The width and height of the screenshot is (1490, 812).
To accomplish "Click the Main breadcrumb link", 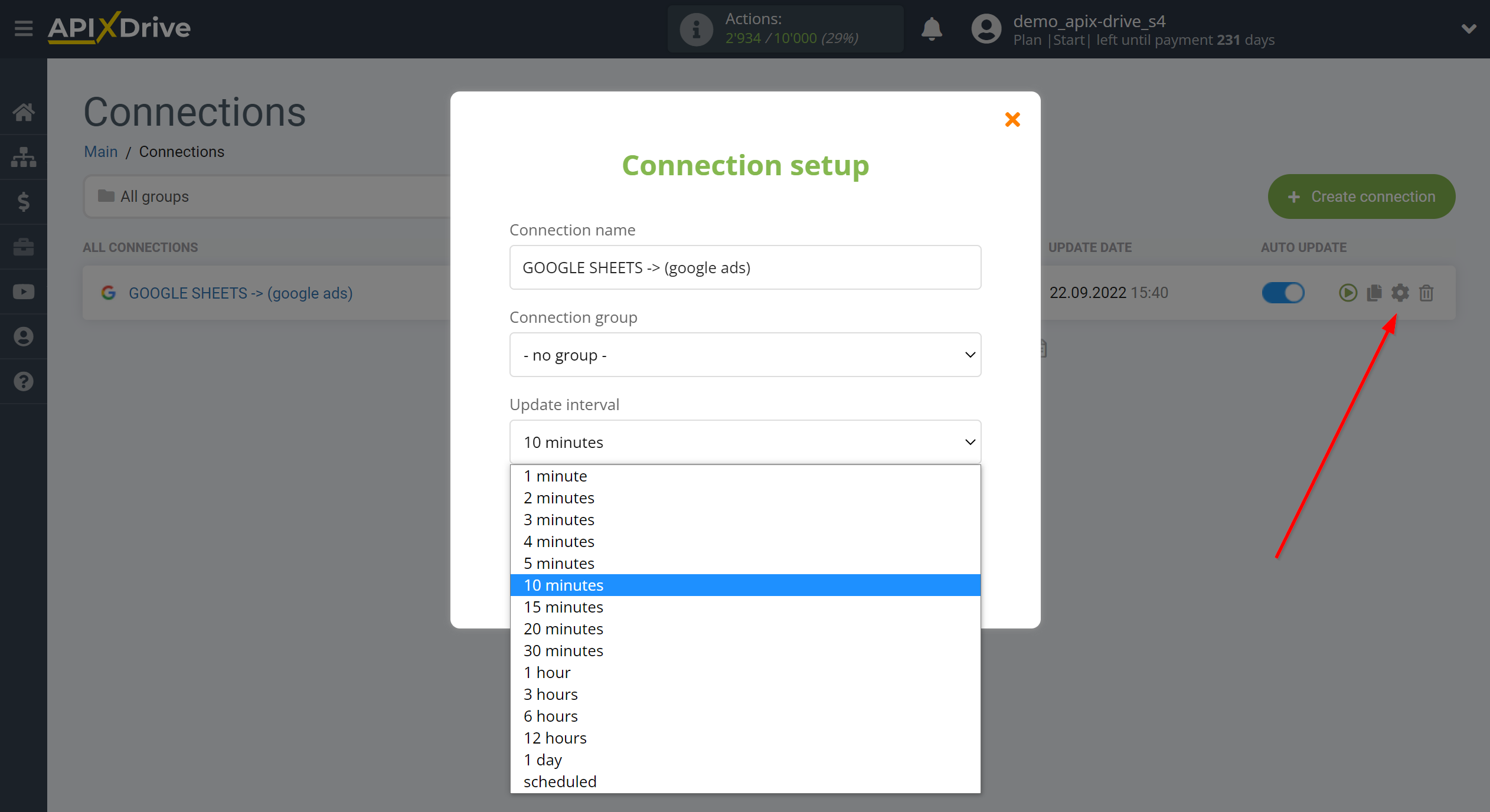I will (100, 151).
